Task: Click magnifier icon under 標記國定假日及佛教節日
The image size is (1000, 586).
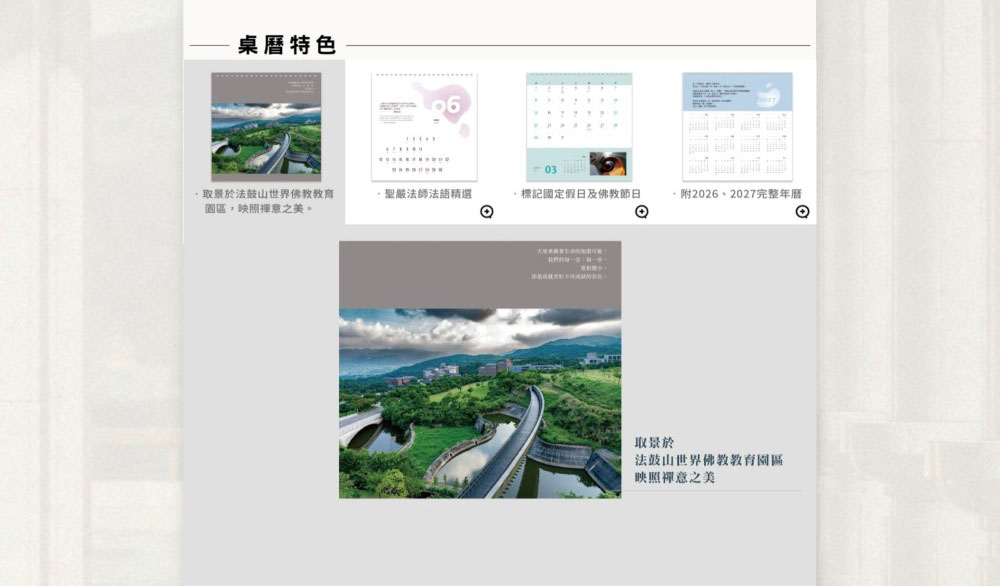Action: (641, 211)
